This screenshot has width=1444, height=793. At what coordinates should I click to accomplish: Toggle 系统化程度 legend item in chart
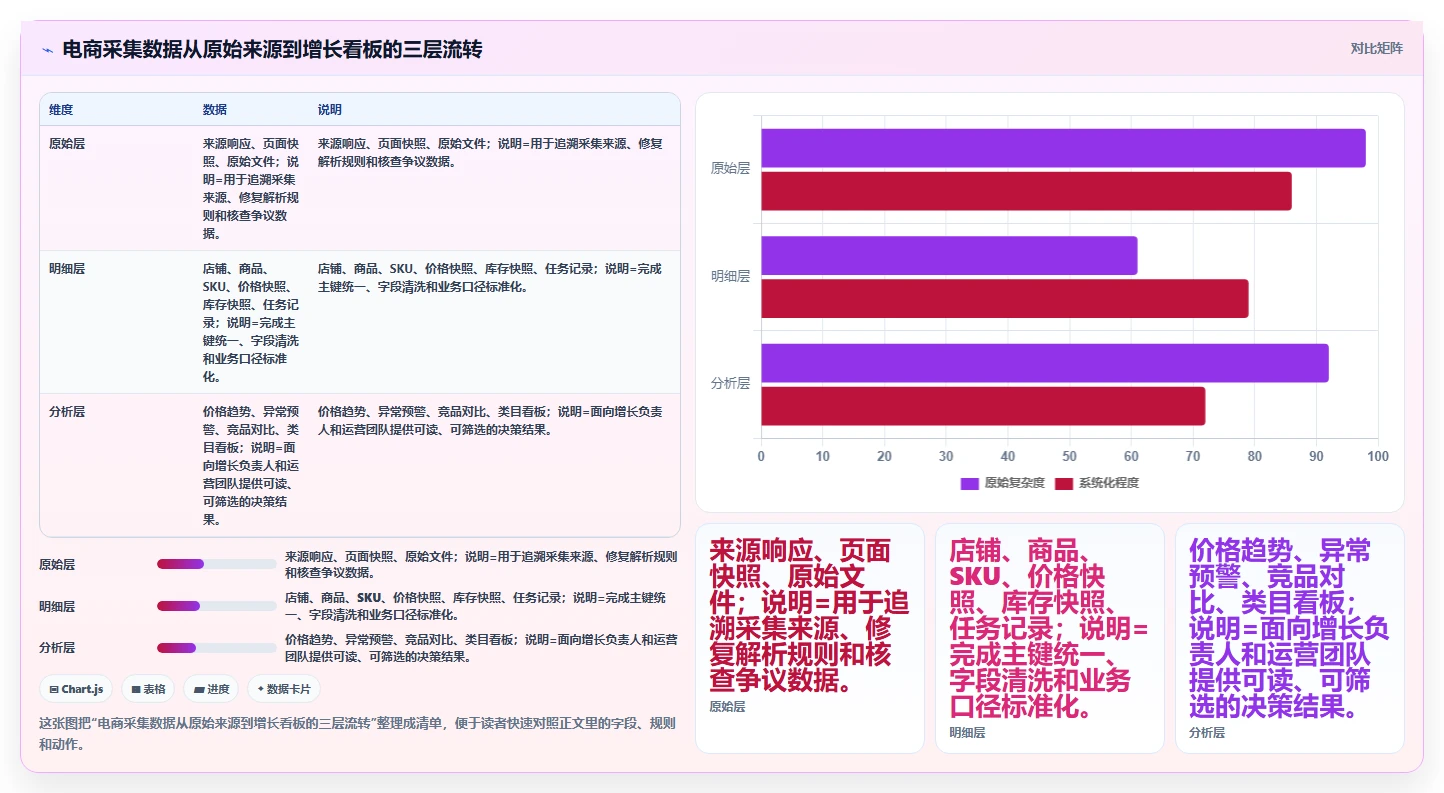[x=1097, y=483]
